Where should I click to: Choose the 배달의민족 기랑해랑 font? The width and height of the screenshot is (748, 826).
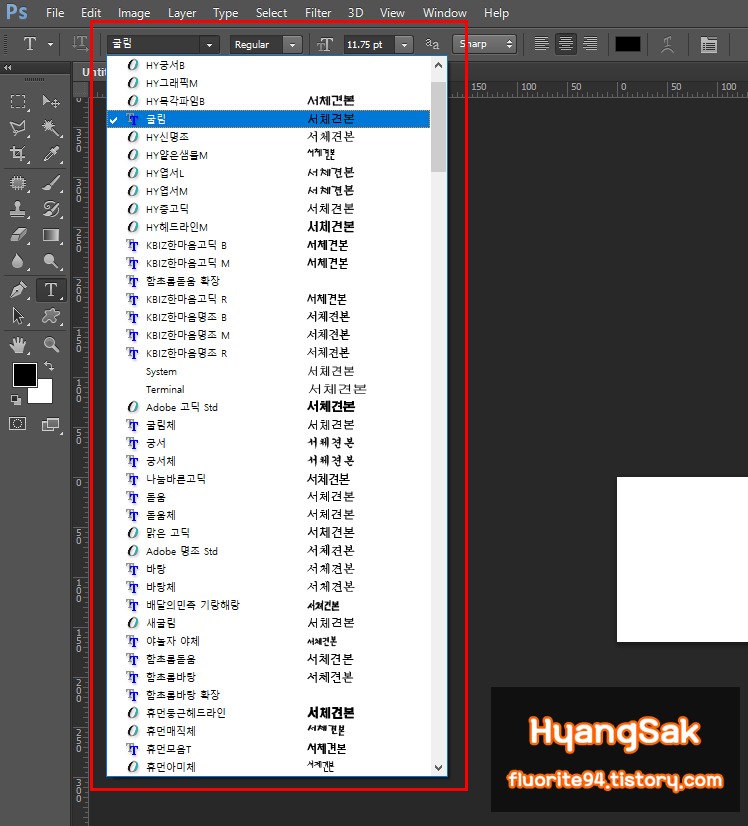(x=269, y=605)
